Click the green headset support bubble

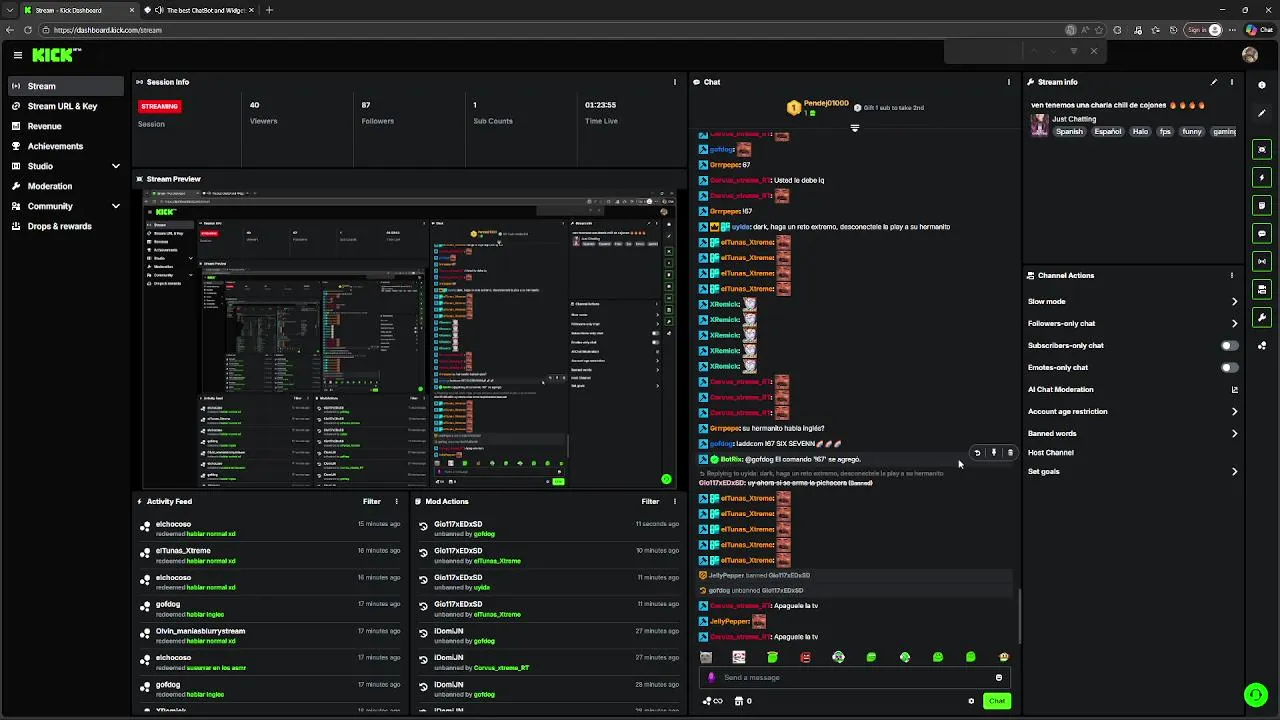1255,694
